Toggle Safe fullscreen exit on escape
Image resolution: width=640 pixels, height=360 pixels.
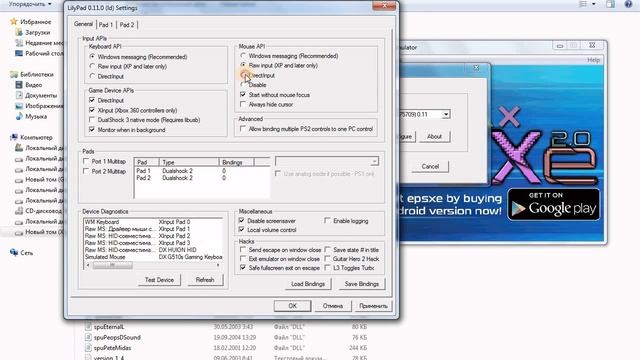pos(243,268)
